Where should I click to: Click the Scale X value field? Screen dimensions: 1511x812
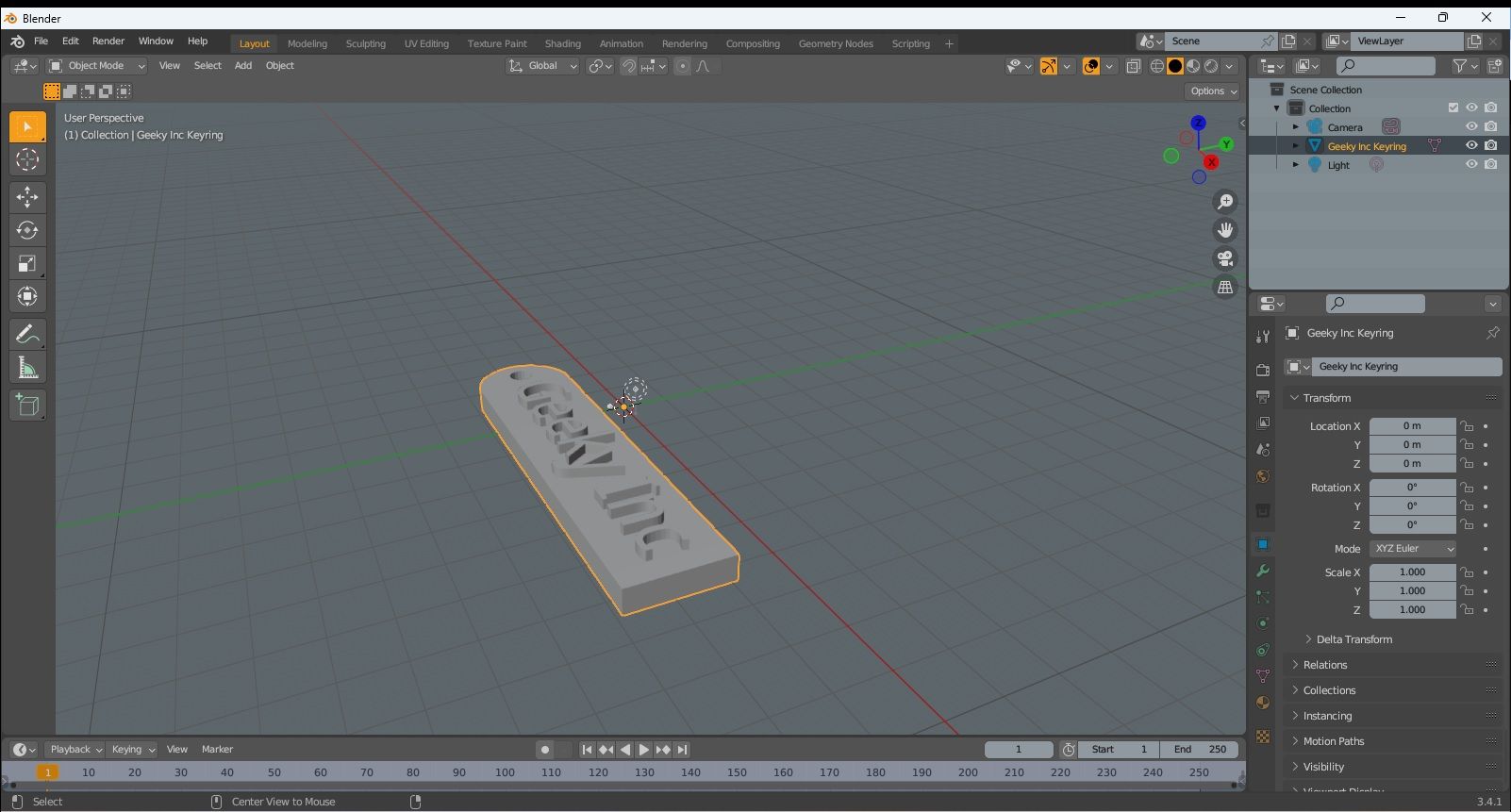coord(1412,572)
